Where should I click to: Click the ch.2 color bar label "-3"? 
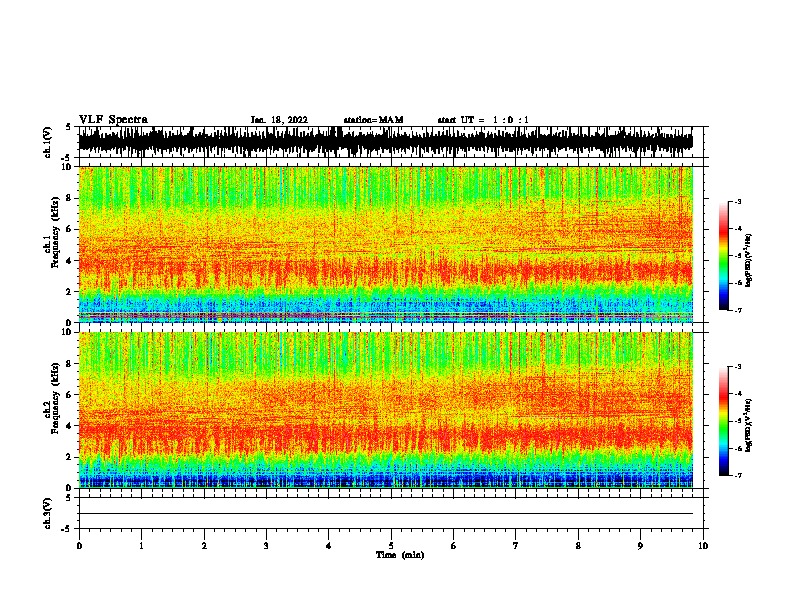(x=737, y=367)
